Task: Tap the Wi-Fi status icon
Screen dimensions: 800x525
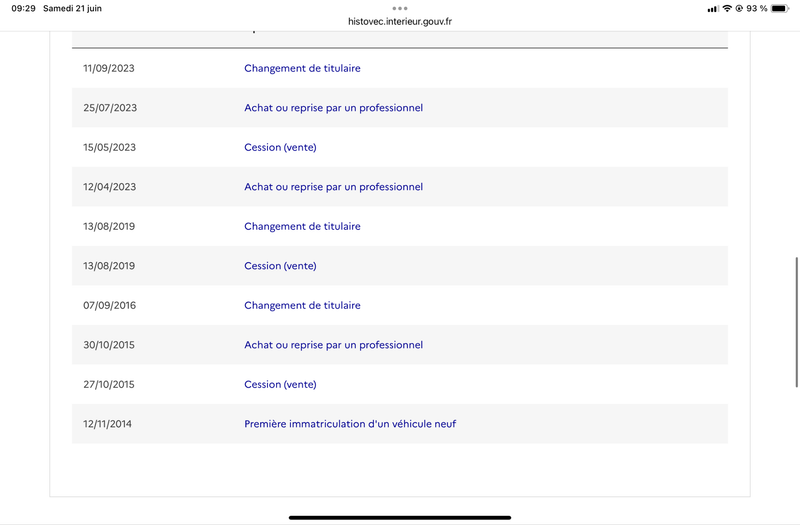Action: [727, 8]
